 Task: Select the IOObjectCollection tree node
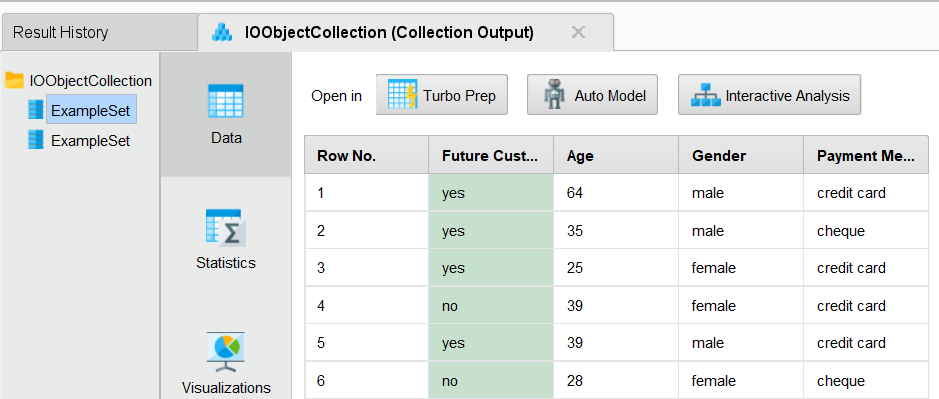[90, 80]
